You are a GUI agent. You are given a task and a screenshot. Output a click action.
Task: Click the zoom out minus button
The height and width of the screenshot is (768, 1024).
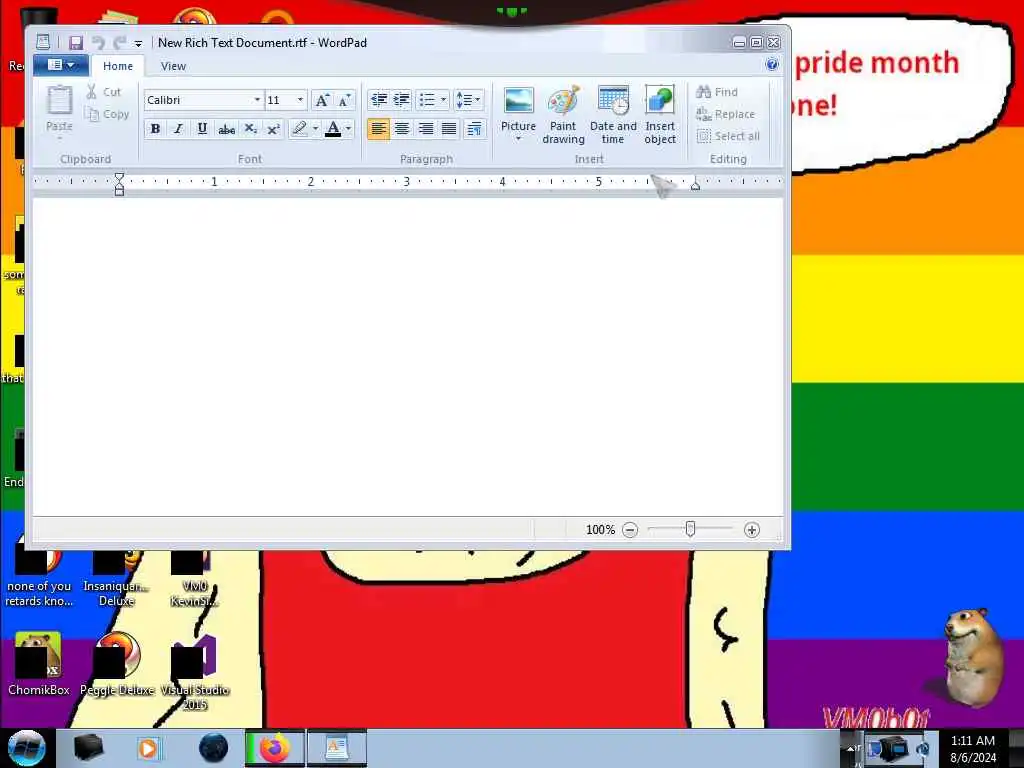pyautogui.click(x=630, y=530)
